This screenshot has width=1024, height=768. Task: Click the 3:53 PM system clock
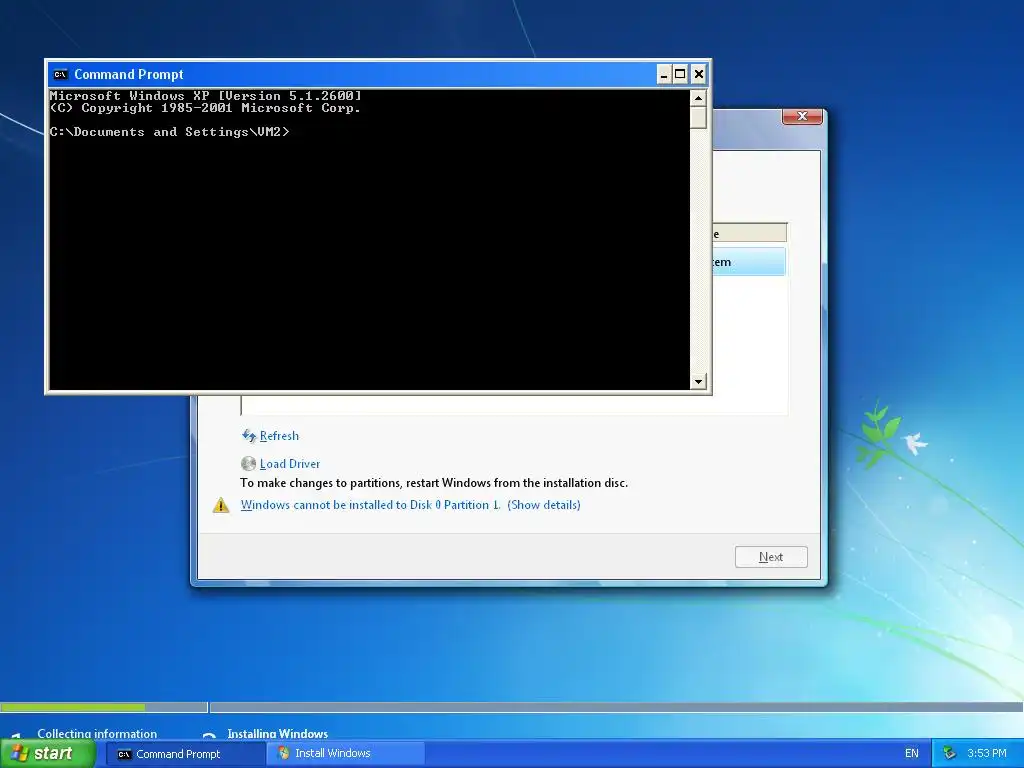(x=987, y=754)
